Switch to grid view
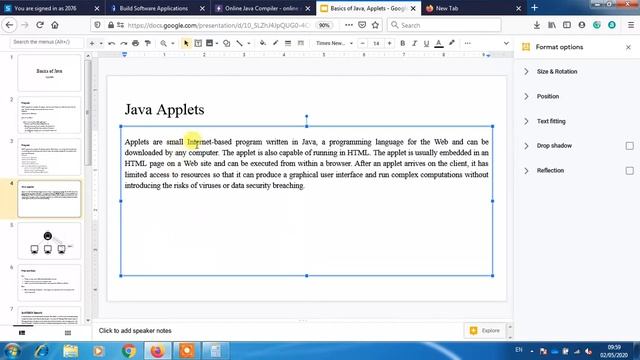The width and height of the screenshot is (640, 360). coord(68,333)
